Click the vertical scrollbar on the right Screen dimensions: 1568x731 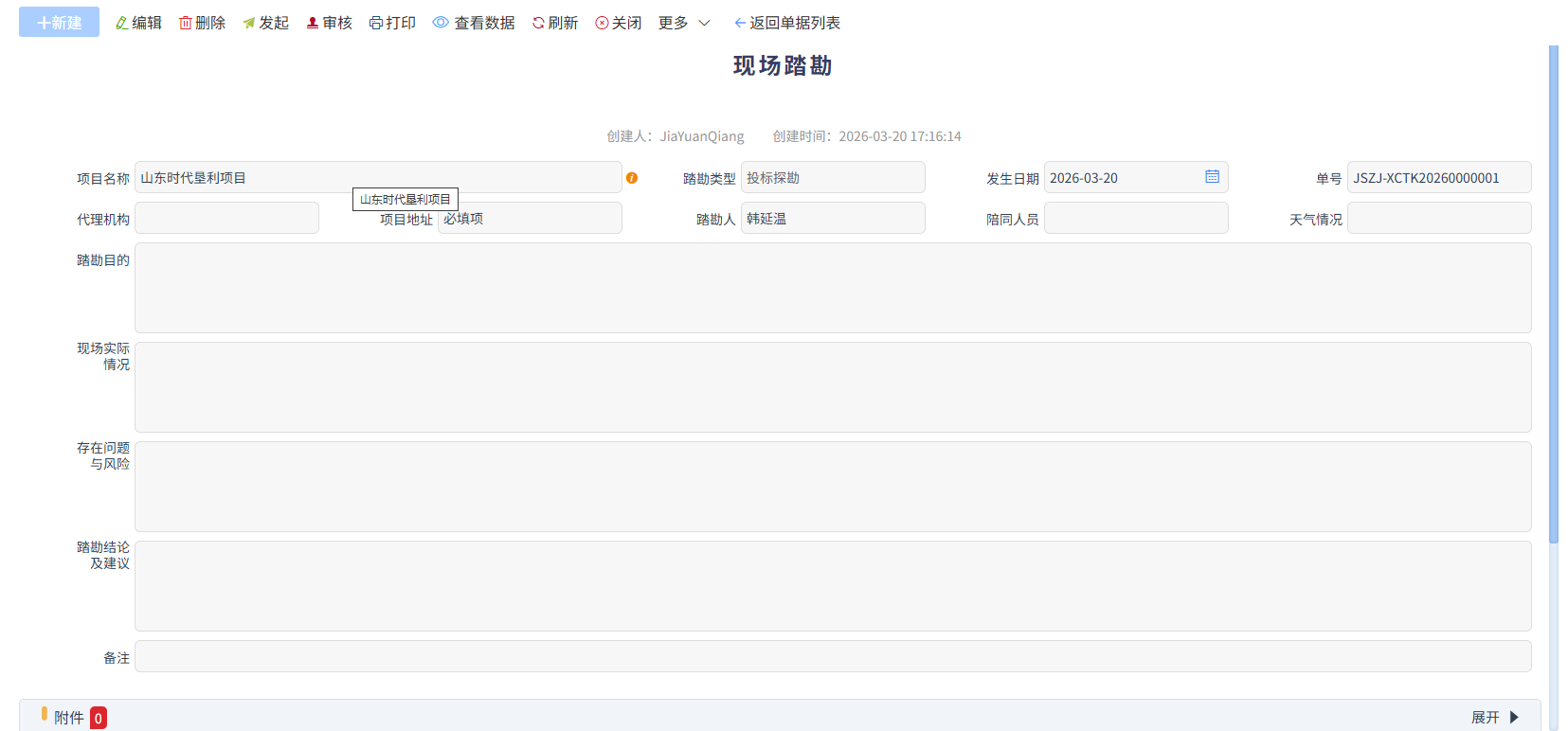click(x=1554, y=294)
